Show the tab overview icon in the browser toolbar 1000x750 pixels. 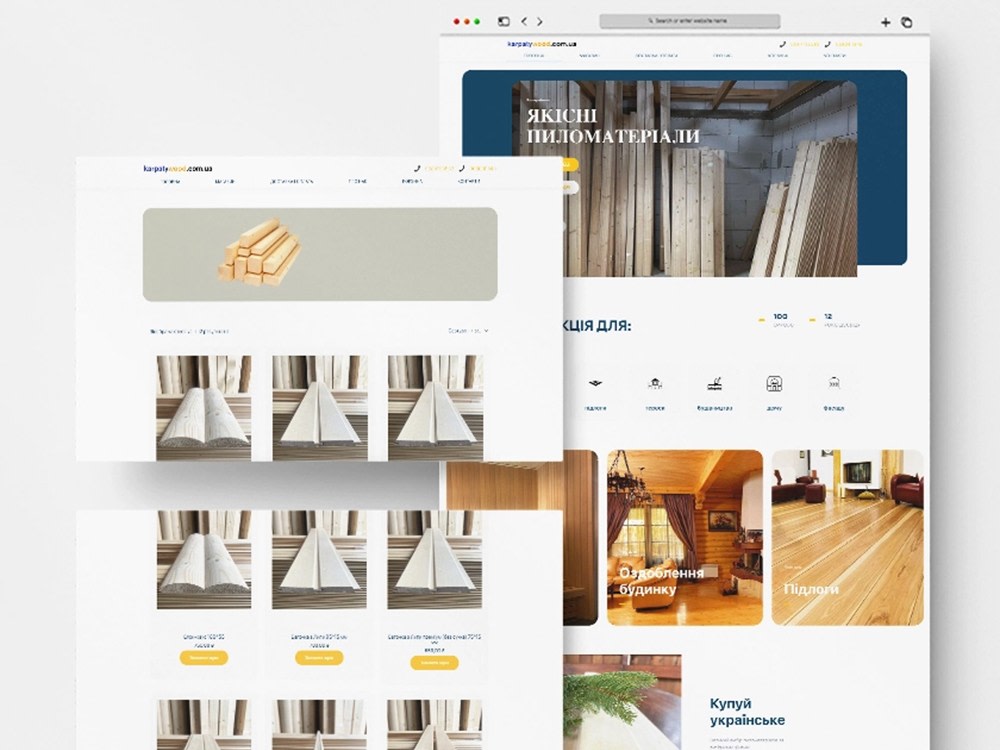coord(906,22)
